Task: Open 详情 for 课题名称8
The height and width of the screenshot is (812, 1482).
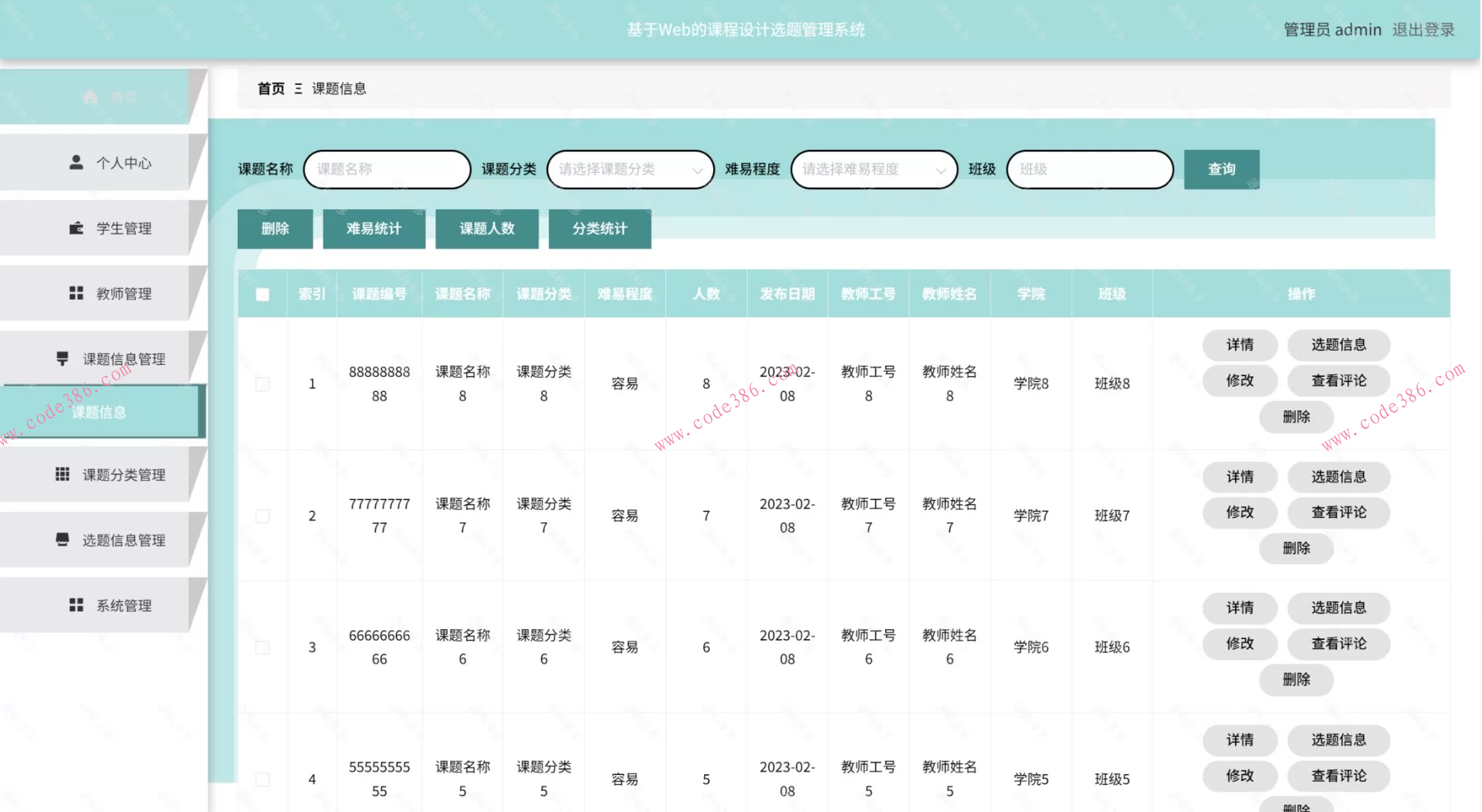Action: pyautogui.click(x=1240, y=345)
